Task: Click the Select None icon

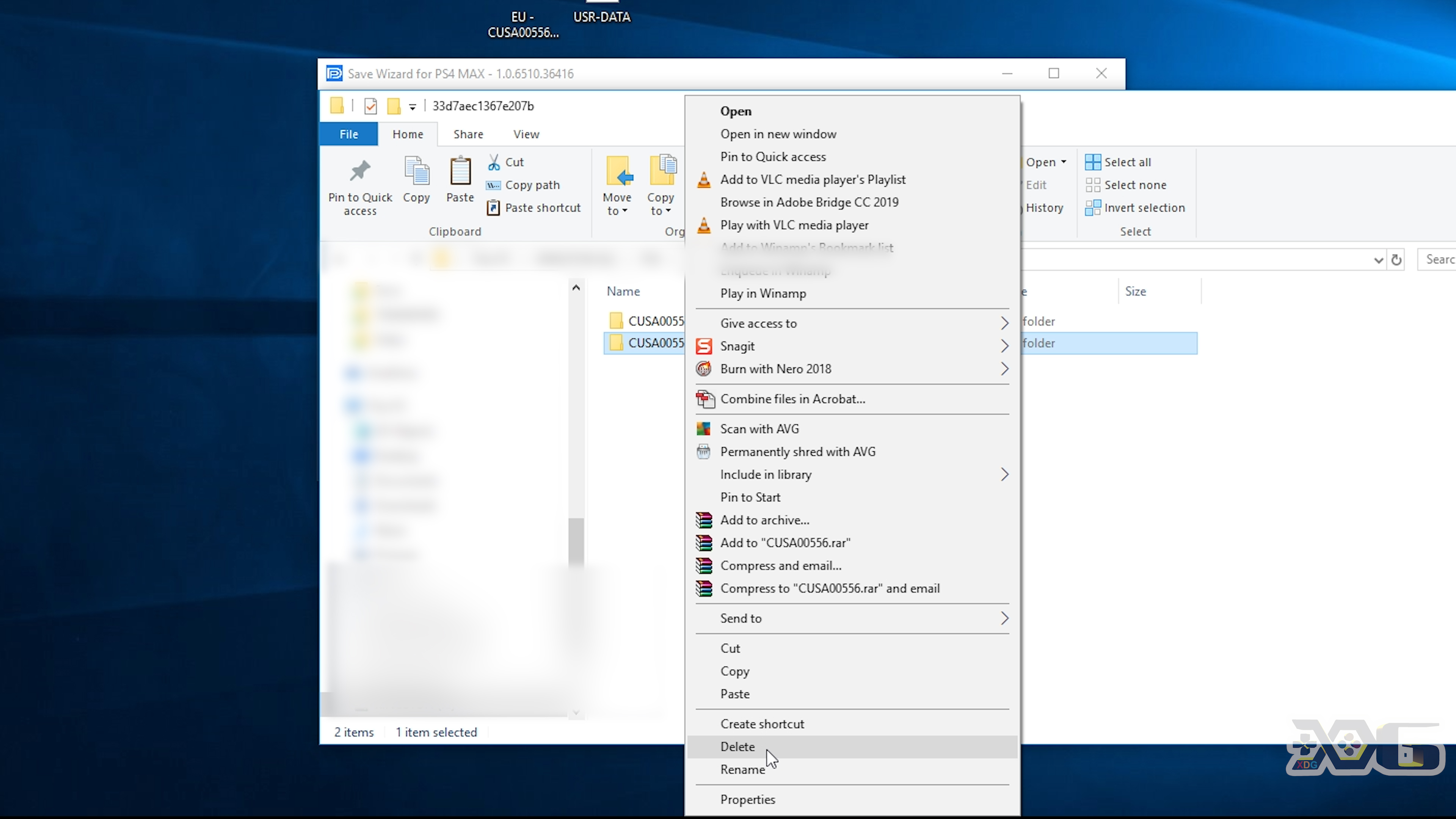Action: pyautogui.click(x=1093, y=184)
